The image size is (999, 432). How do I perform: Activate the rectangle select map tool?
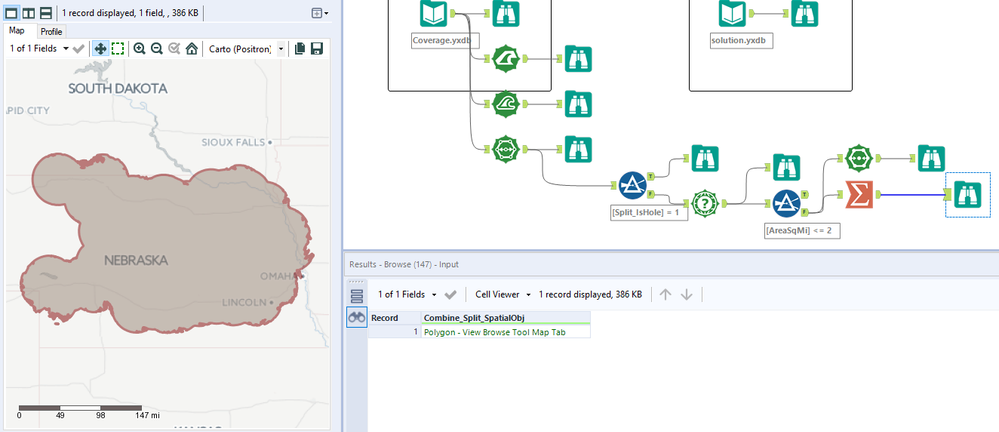tap(118, 48)
